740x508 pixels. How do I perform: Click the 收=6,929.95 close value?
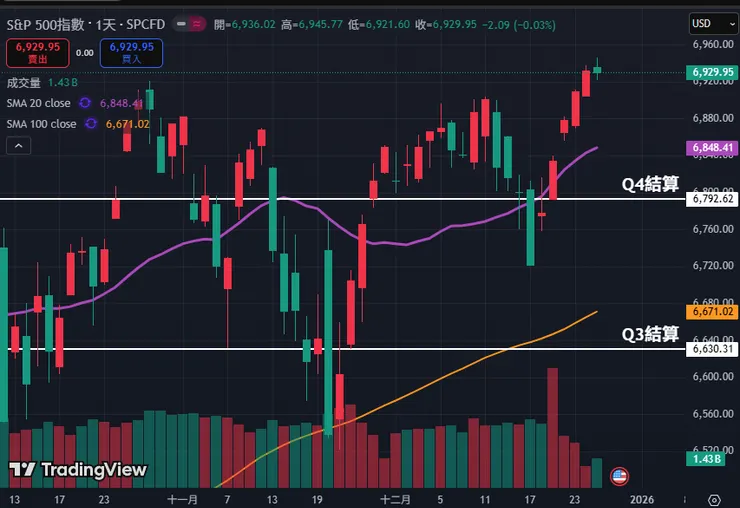tap(446, 25)
